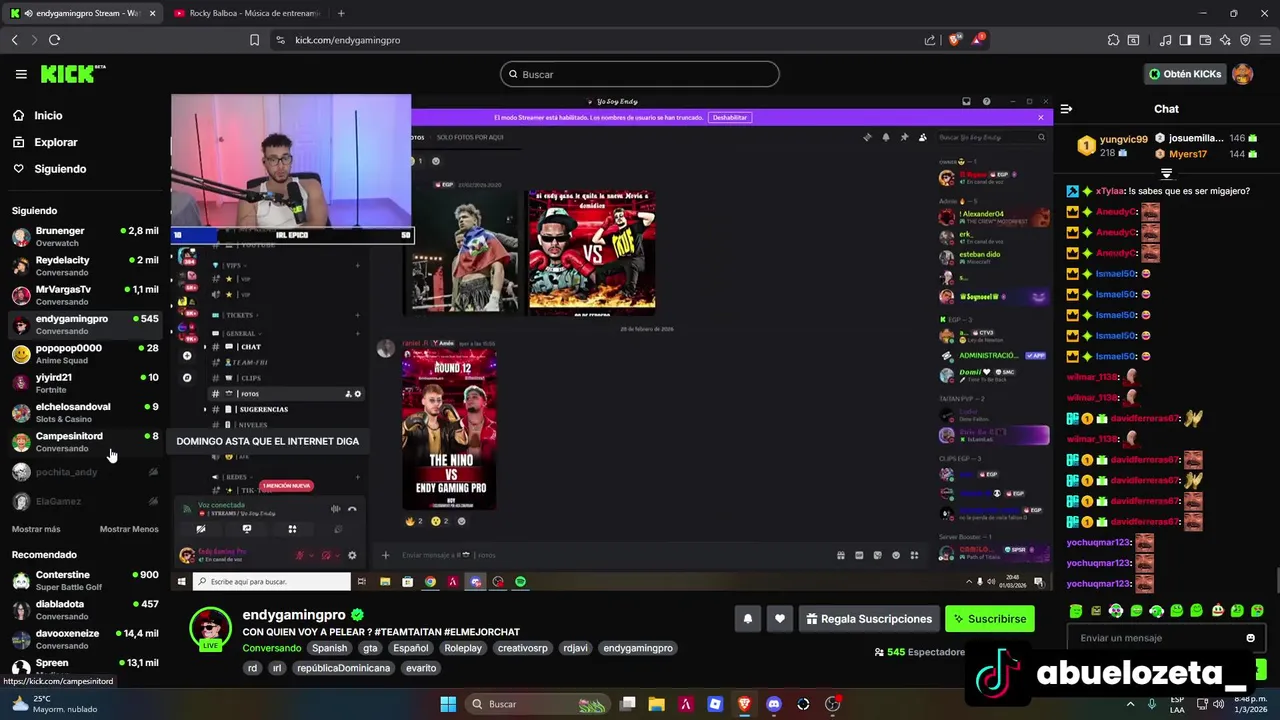Select the repúblicaDominicana tag
1280x720 pixels.
coord(343,668)
